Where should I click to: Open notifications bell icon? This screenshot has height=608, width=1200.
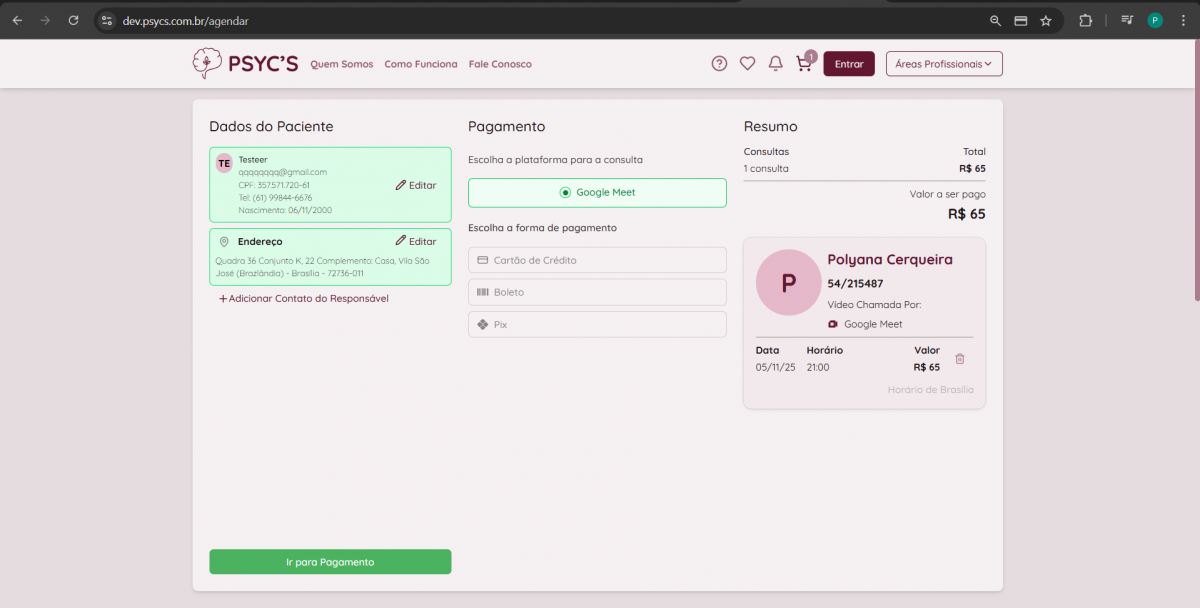(x=775, y=64)
